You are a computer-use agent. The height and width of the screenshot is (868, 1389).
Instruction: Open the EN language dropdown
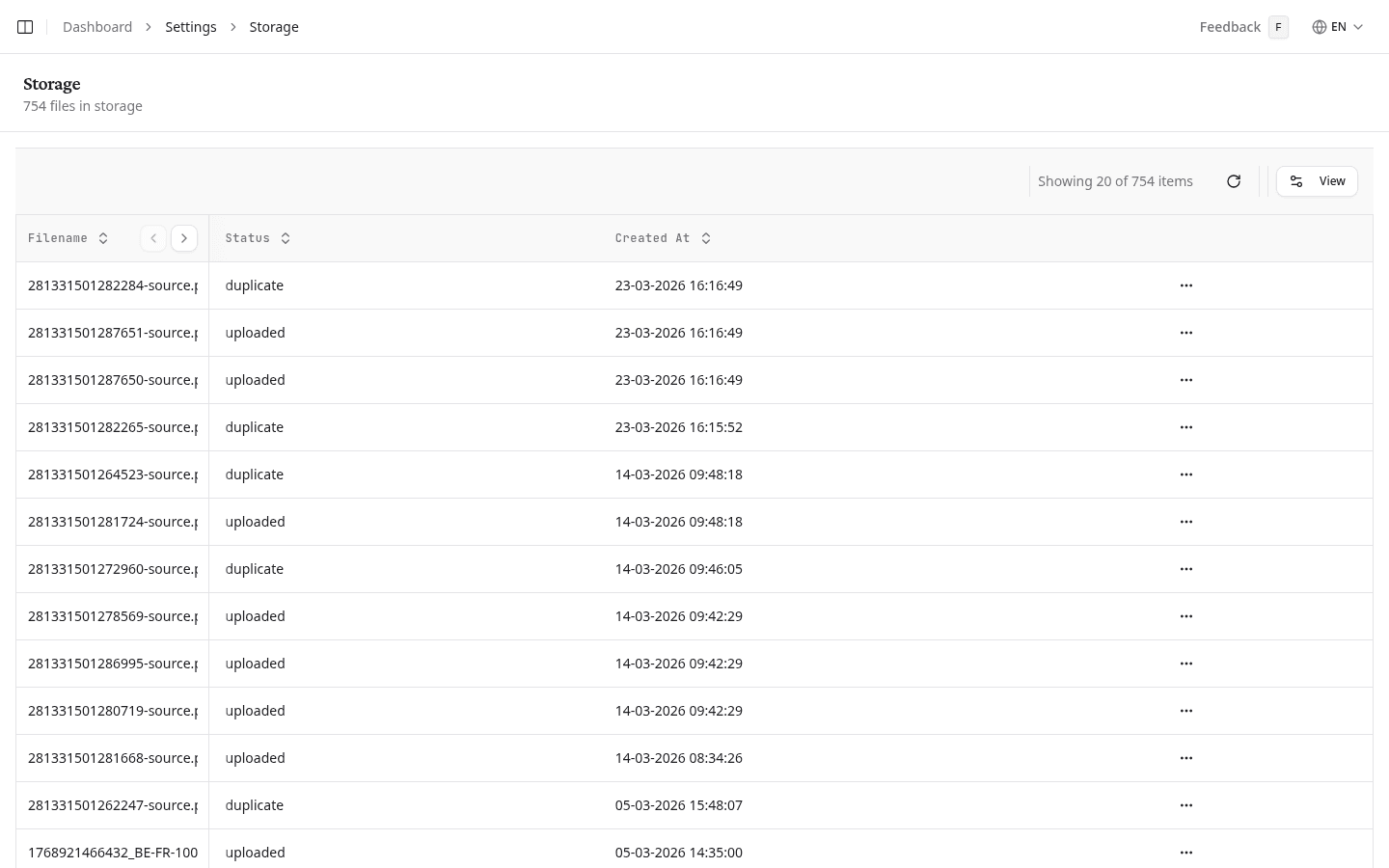coord(1338,27)
